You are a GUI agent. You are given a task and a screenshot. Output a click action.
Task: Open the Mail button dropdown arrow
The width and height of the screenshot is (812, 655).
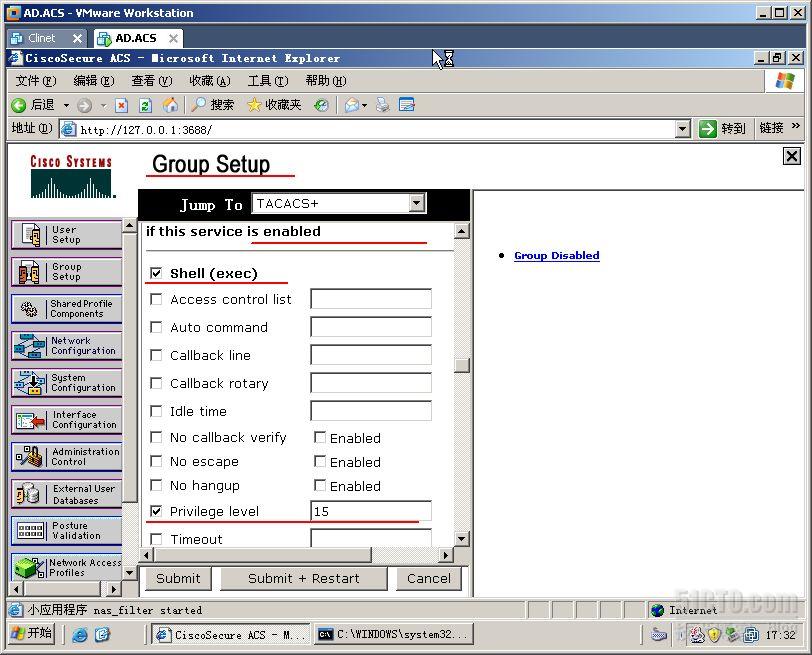point(365,106)
